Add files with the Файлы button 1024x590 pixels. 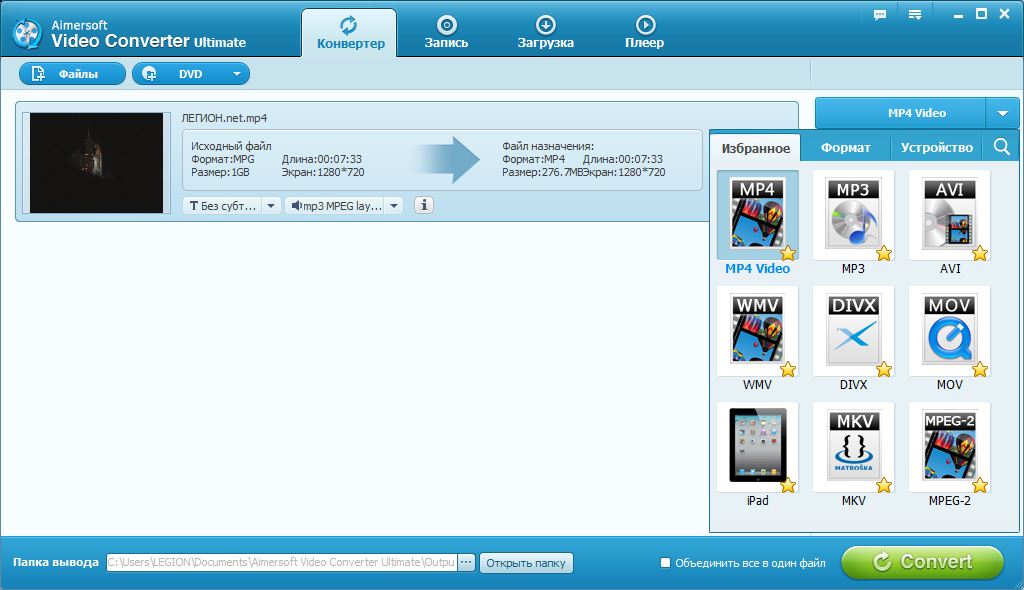(72, 74)
